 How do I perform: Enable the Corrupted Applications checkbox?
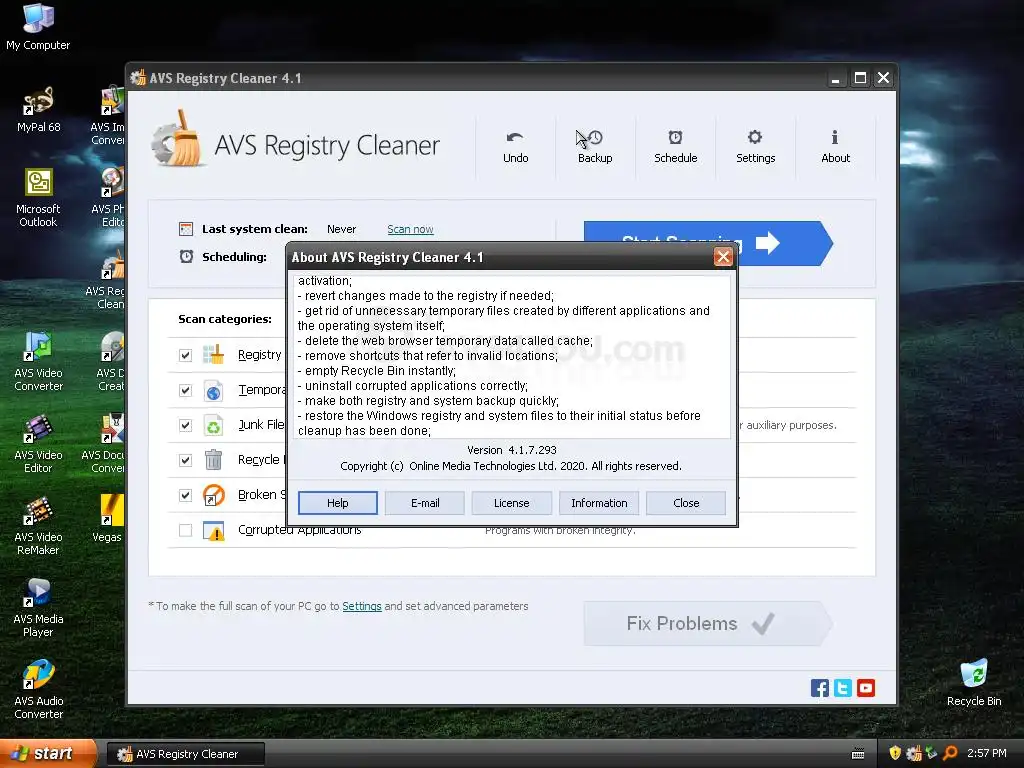(x=185, y=530)
